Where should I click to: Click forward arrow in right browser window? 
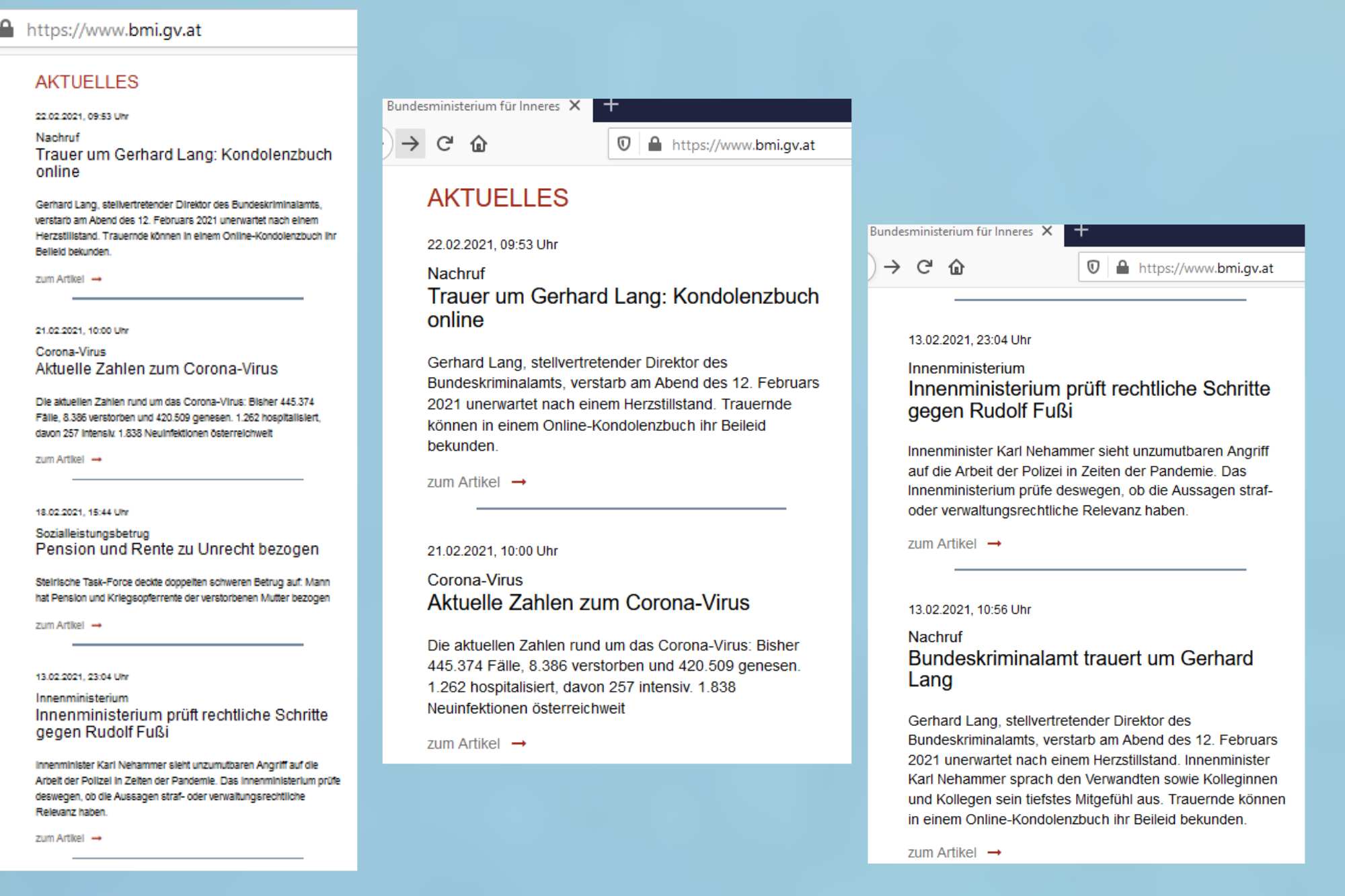(x=892, y=268)
